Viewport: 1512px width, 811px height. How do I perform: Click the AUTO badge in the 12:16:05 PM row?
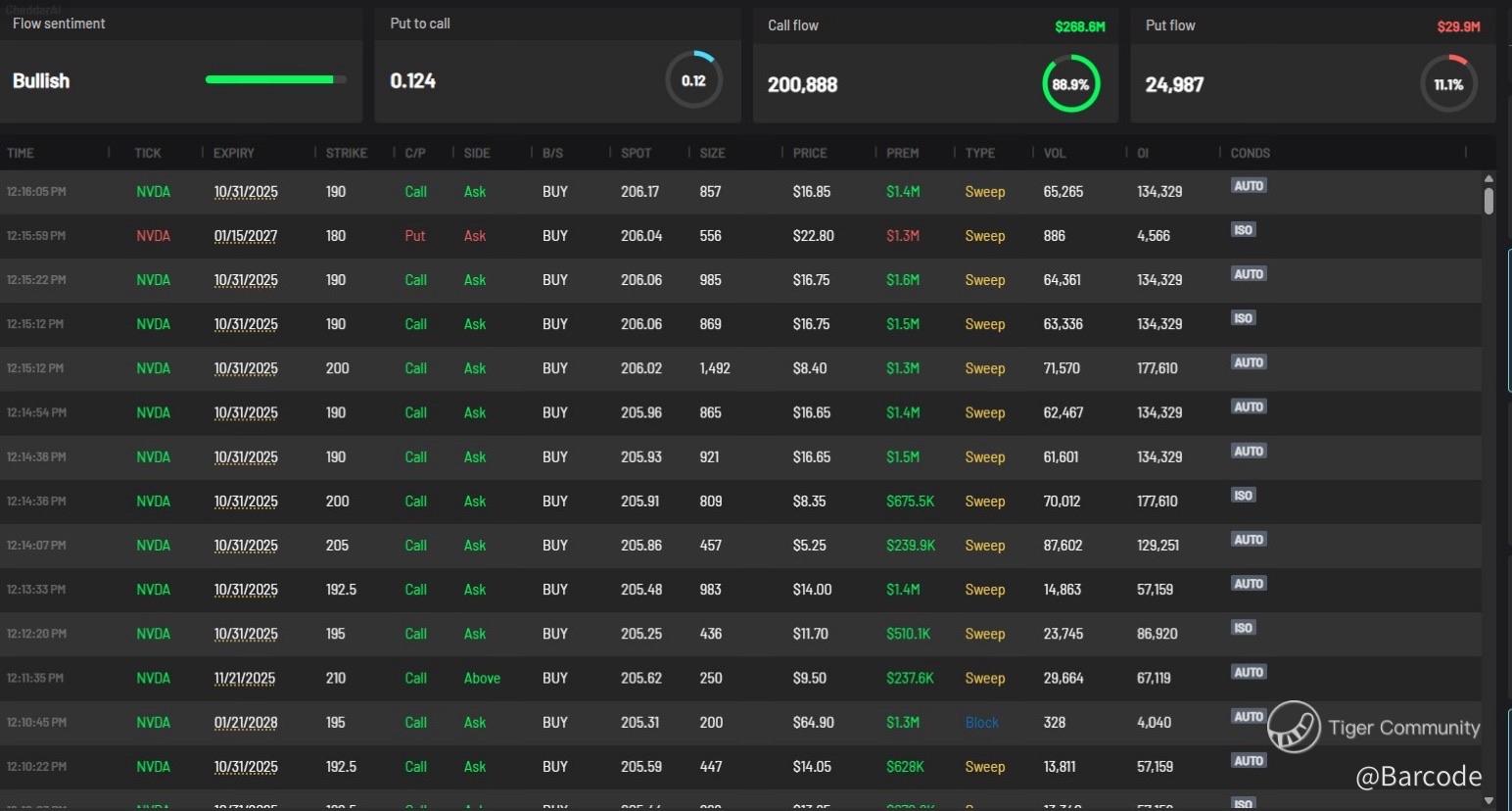1249,185
